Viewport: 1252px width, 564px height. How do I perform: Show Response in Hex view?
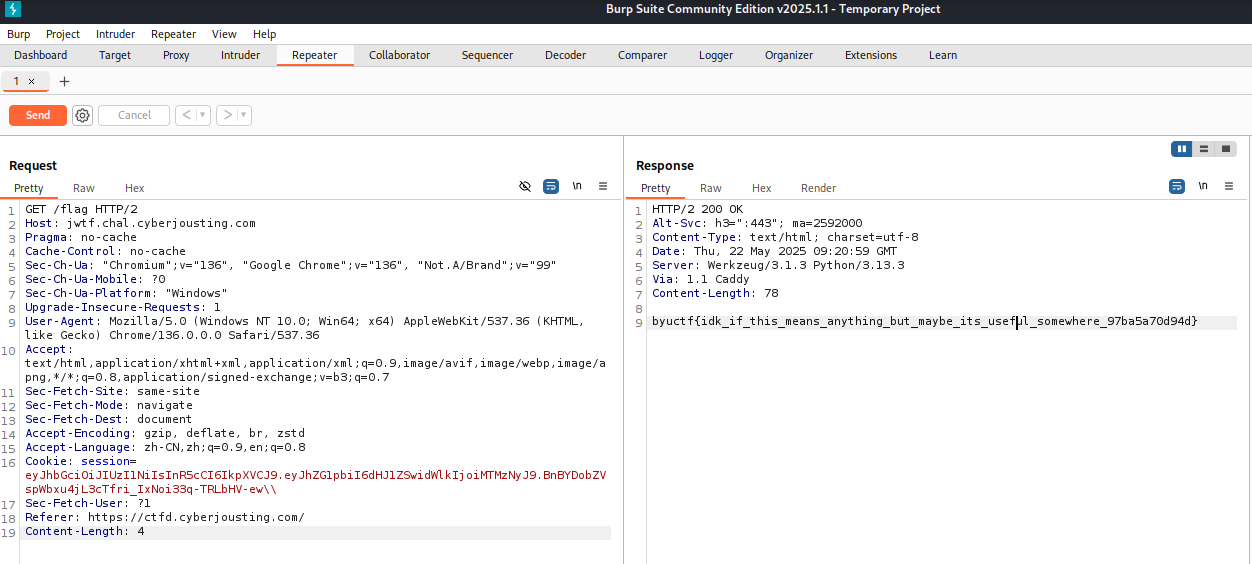pyautogui.click(x=762, y=188)
